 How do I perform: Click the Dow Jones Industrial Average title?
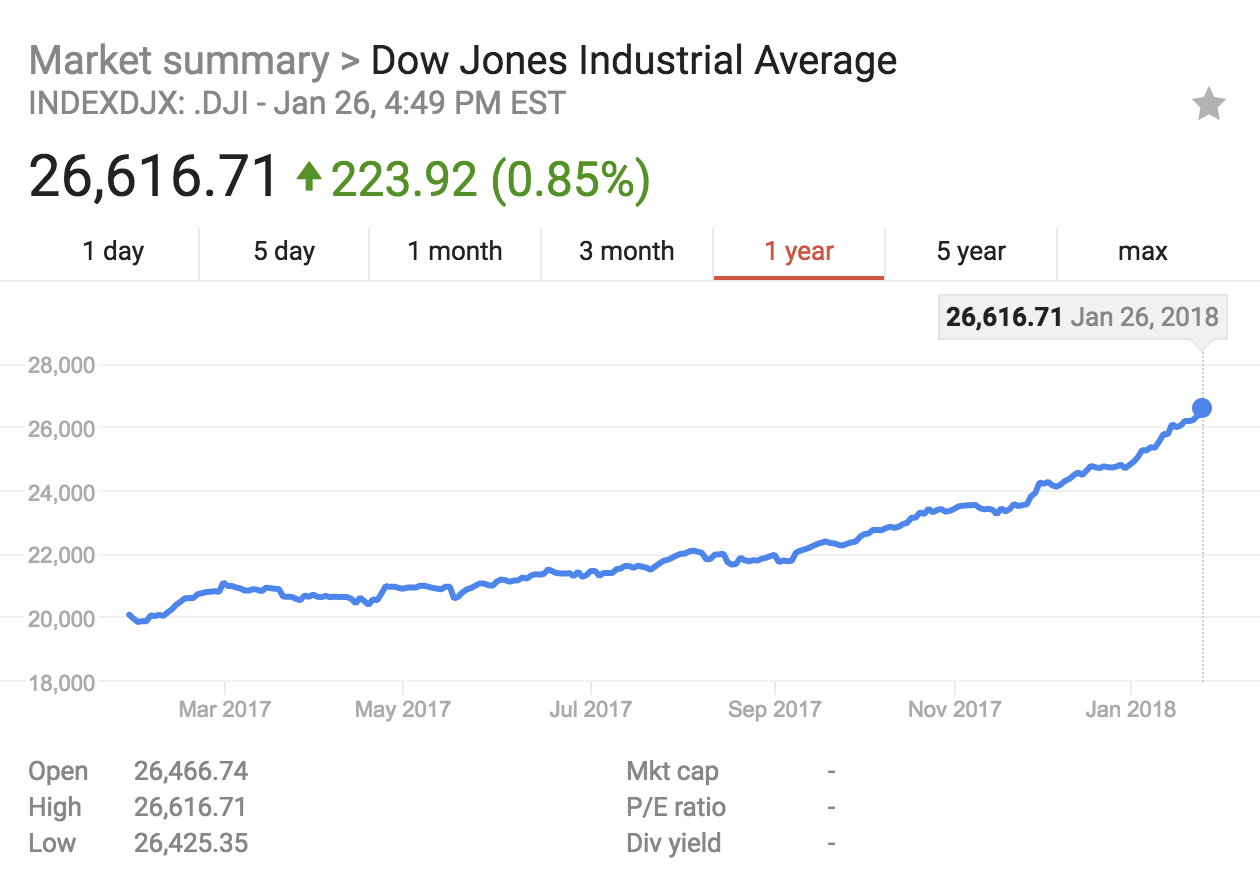[634, 62]
